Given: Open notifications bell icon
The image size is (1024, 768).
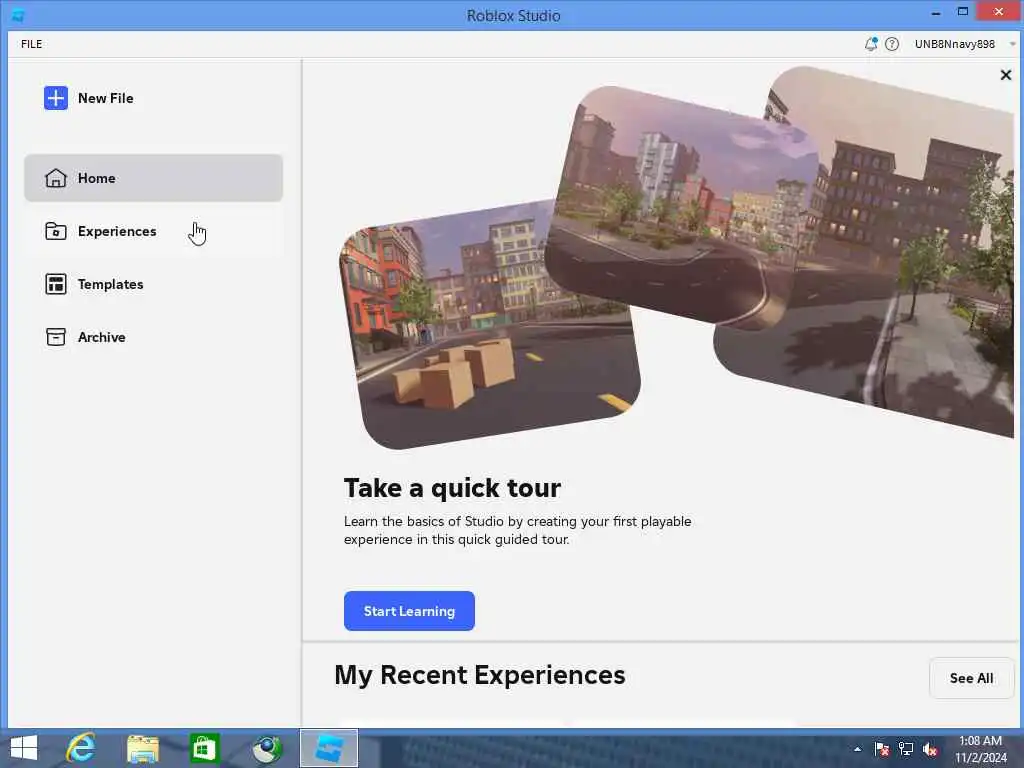Looking at the screenshot, I should click(x=871, y=44).
